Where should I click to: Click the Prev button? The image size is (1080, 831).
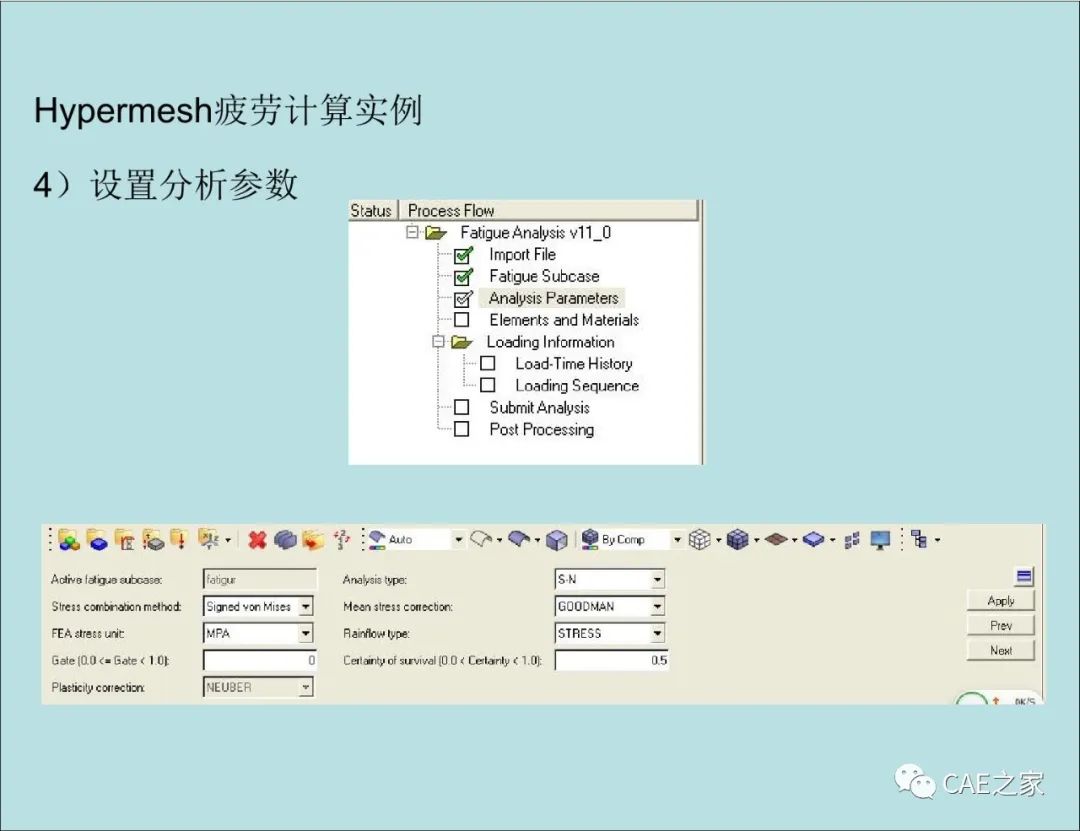[1001, 626]
